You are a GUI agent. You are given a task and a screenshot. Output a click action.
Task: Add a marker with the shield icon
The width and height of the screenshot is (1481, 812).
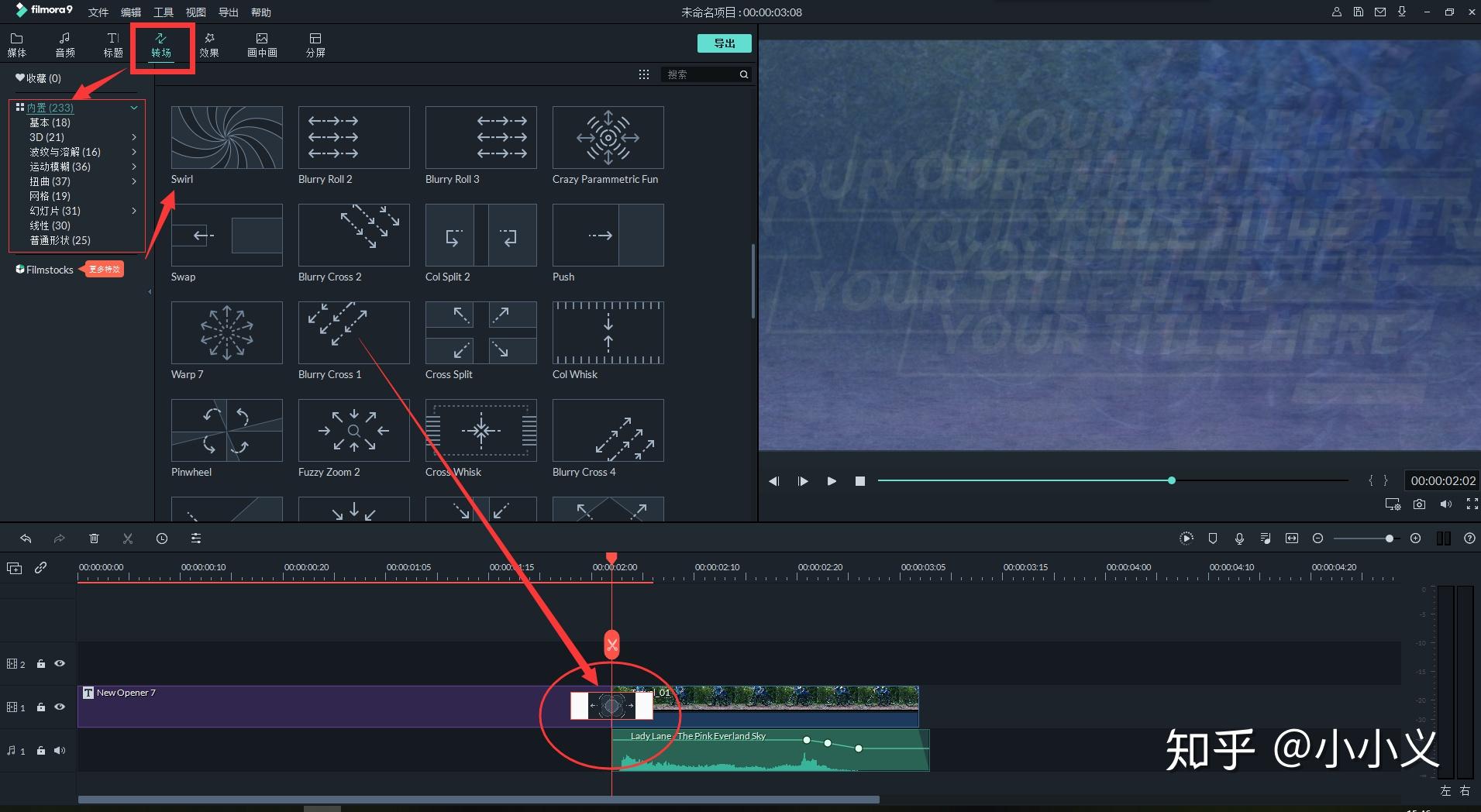(x=1213, y=538)
